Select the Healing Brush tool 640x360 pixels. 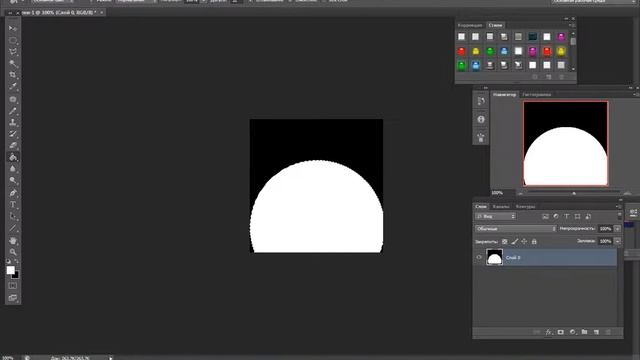[x=13, y=99]
